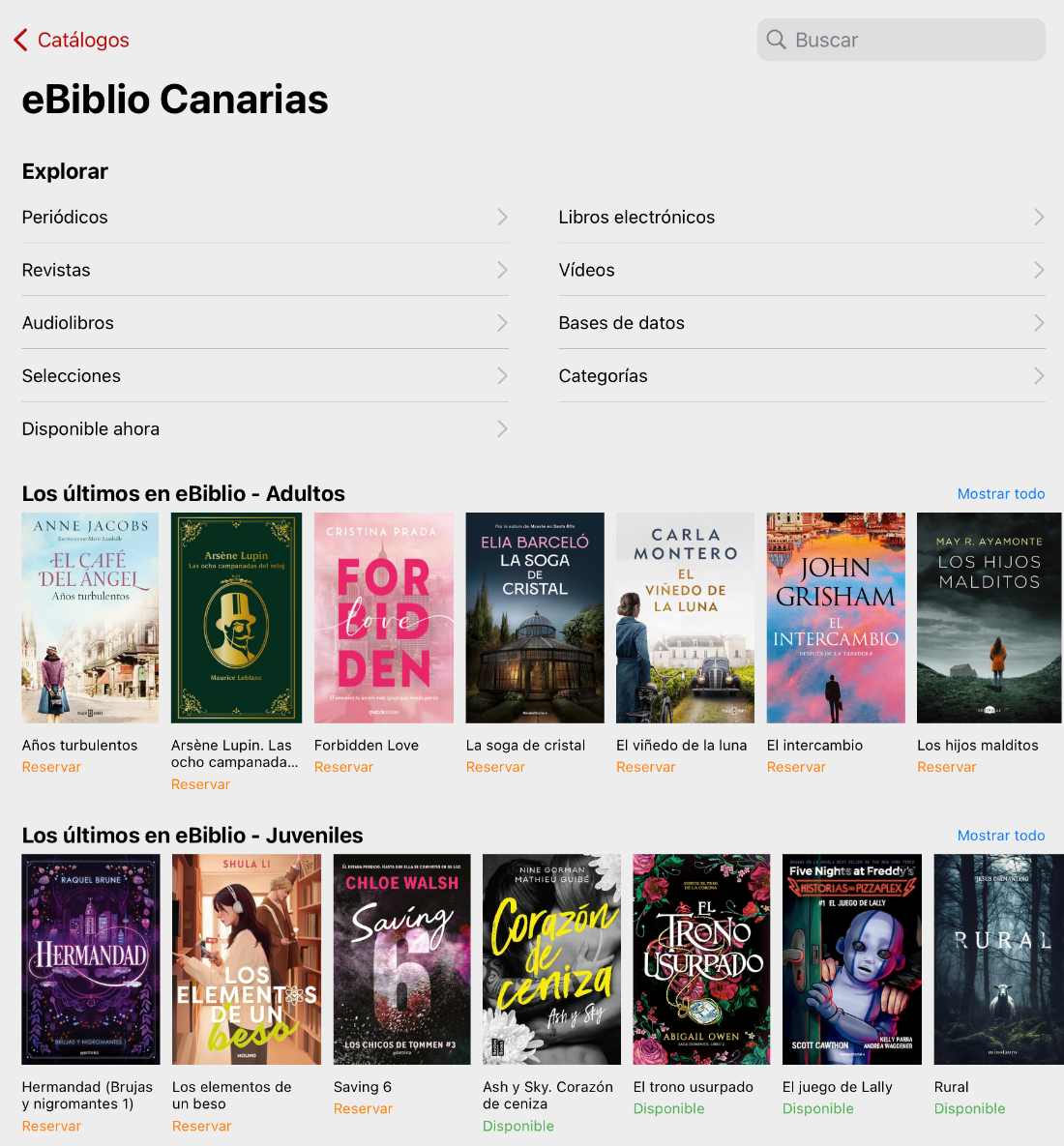This screenshot has height=1146, width=1064.
Task: Reserve Hermandad (Brujas y nigromantes 1)
Action: pos(51,1127)
